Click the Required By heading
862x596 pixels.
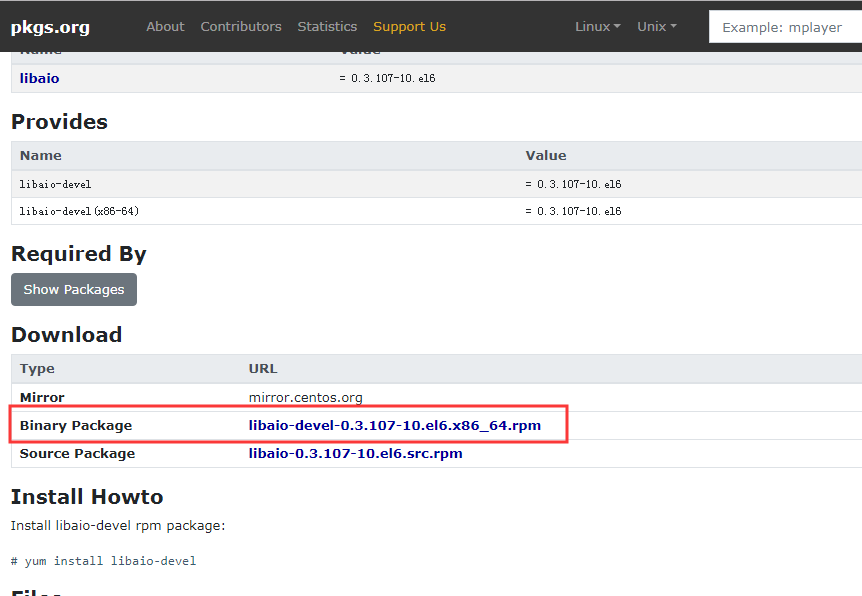78,254
